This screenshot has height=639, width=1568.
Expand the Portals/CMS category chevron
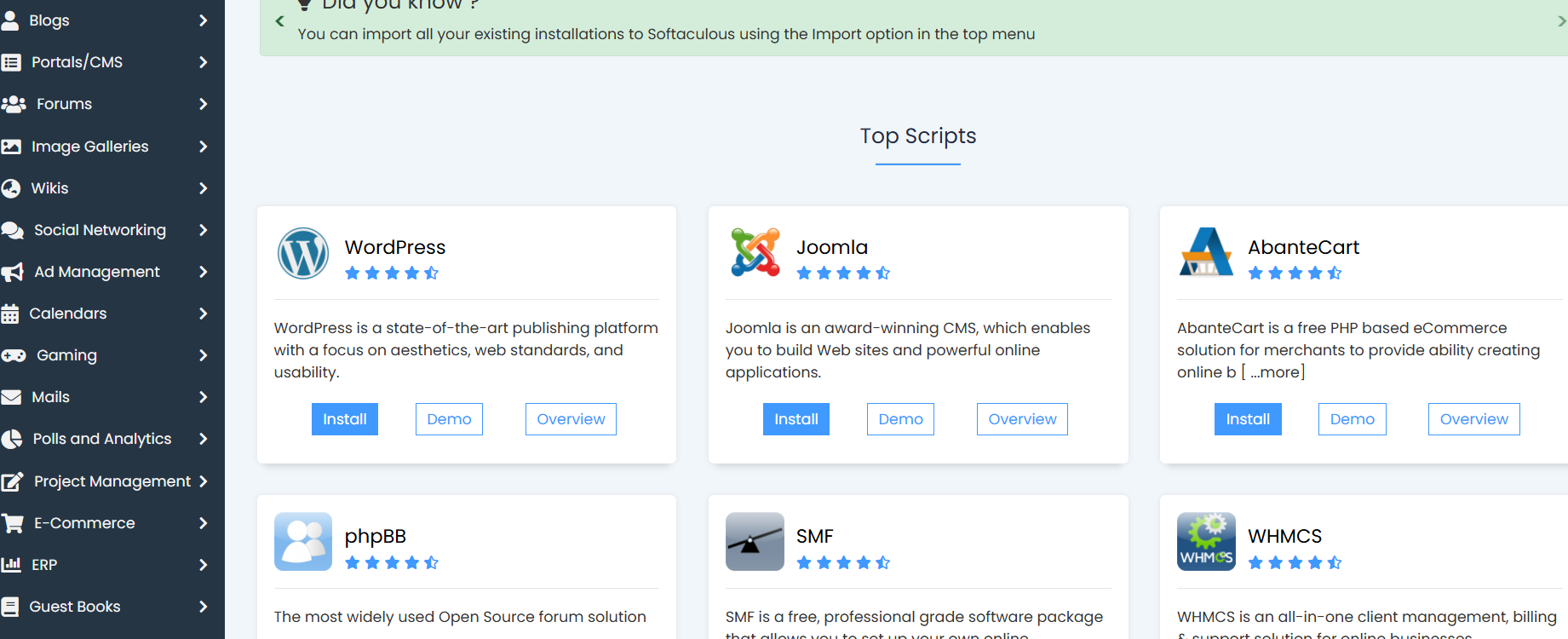click(203, 62)
